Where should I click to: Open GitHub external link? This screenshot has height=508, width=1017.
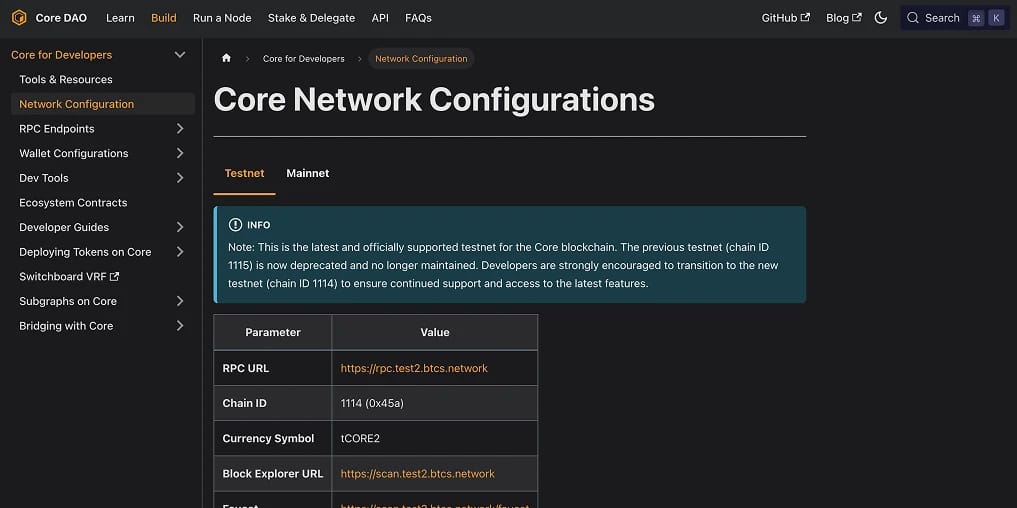785,18
